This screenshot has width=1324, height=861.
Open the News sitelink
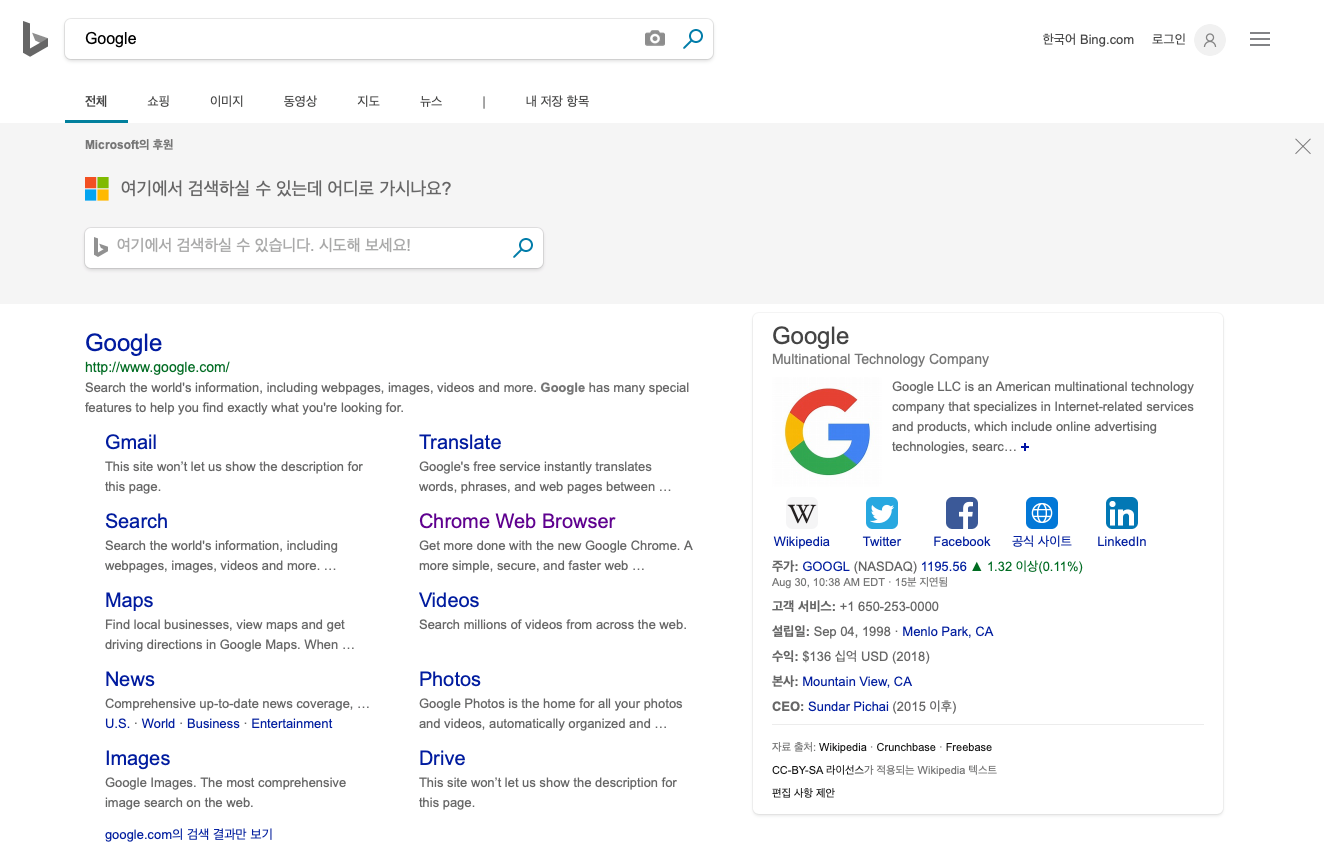pyautogui.click(x=130, y=679)
